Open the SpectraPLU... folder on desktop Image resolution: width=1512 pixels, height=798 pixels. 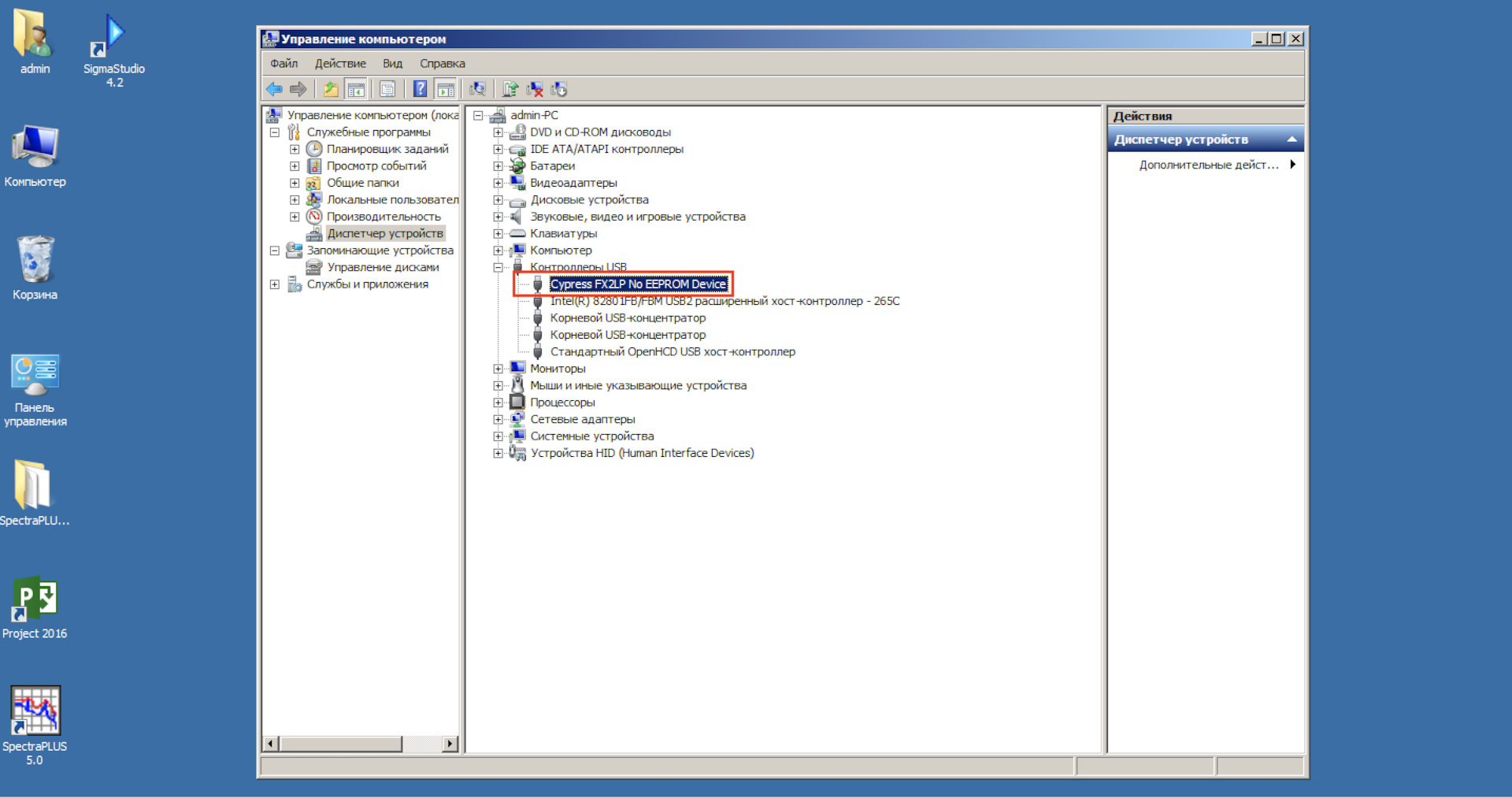pyautogui.click(x=35, y=493)
